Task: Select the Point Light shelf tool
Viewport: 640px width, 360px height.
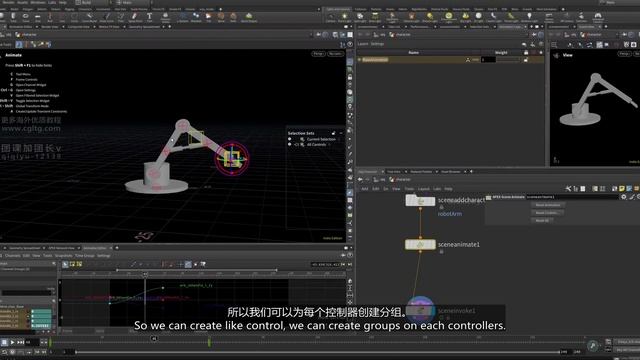Action: point(344,17)
